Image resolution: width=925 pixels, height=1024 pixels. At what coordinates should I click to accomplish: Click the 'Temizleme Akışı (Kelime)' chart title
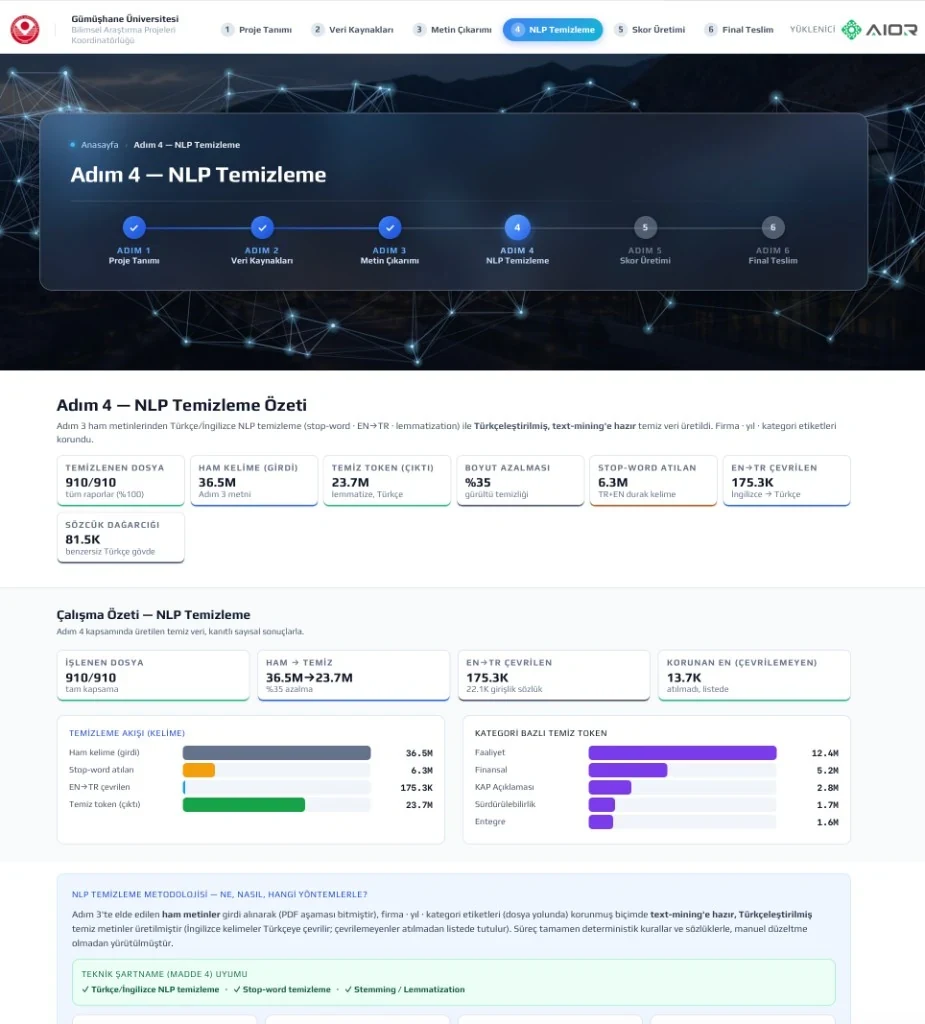127,733
